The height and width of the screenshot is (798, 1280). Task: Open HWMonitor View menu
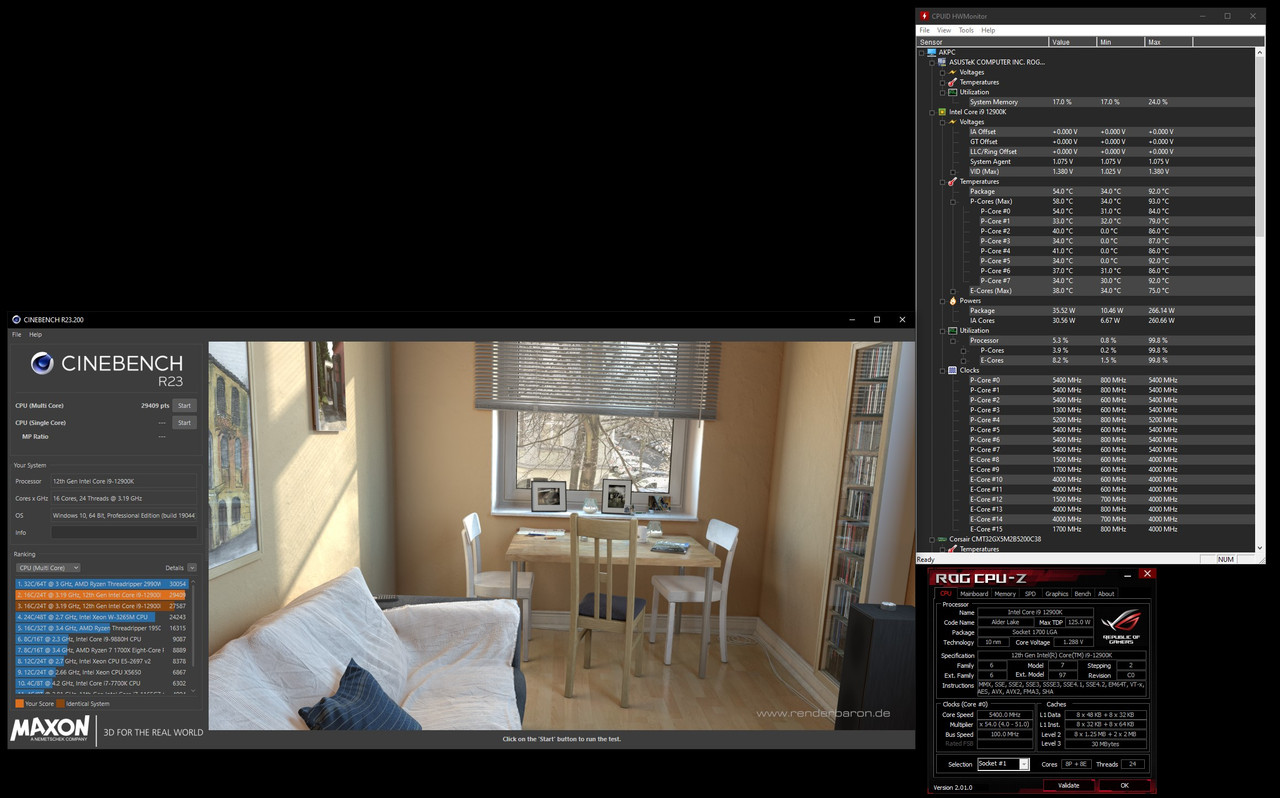(x=944, y=30)
